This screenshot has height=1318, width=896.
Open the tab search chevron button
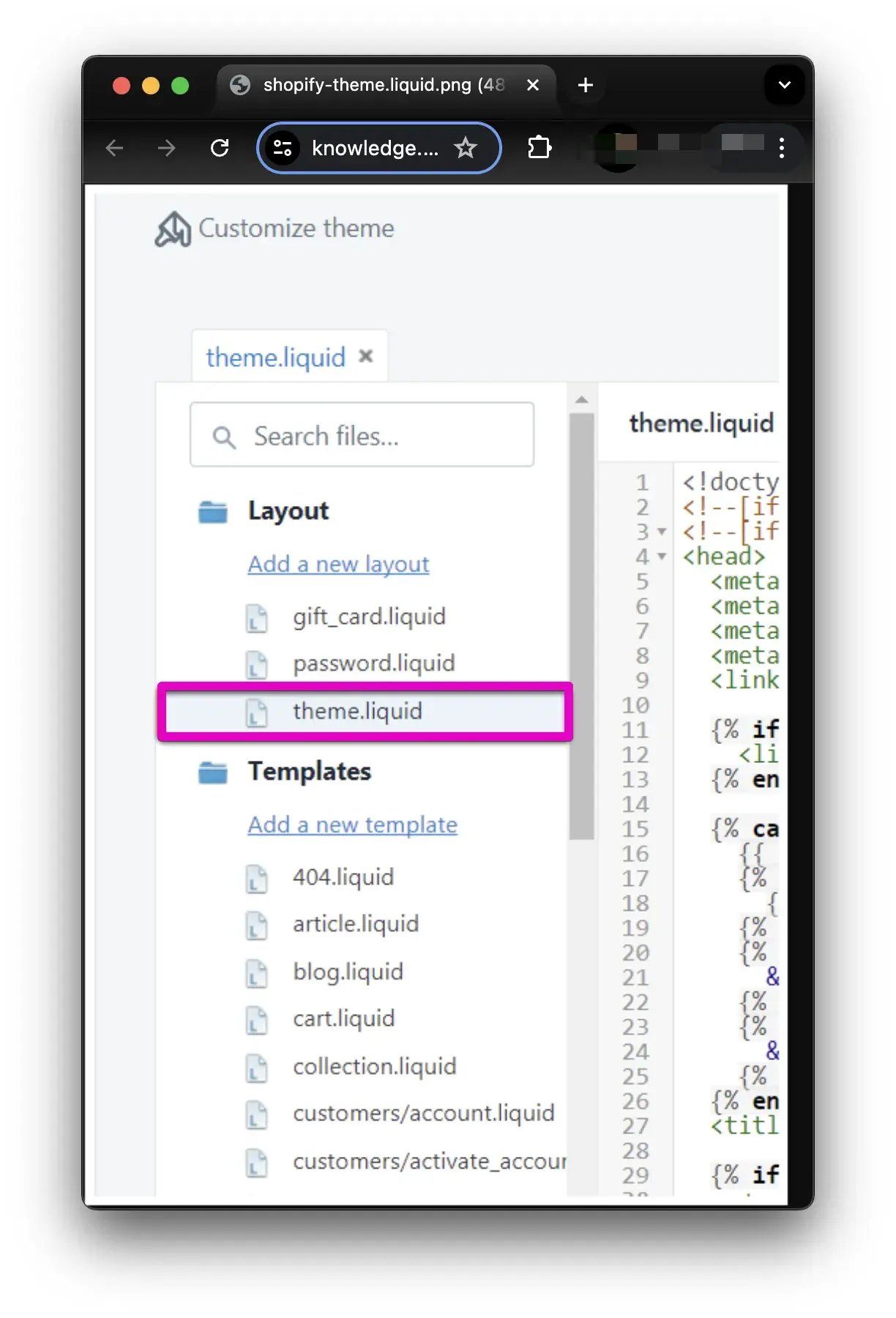coord(785,85)
